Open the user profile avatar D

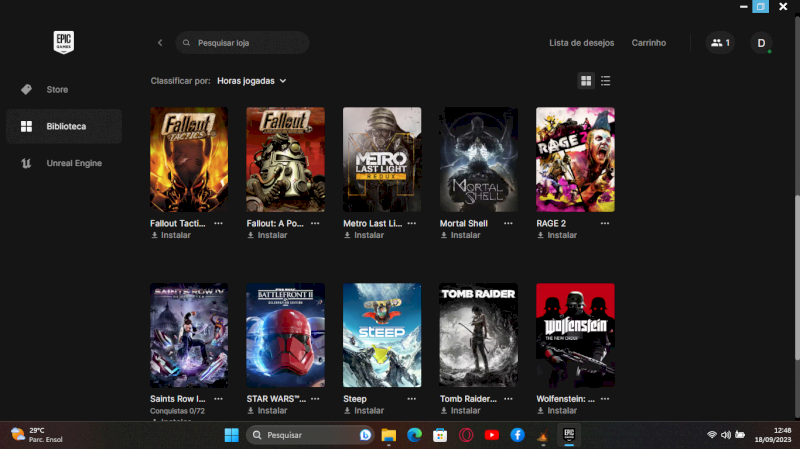(761, 43)
